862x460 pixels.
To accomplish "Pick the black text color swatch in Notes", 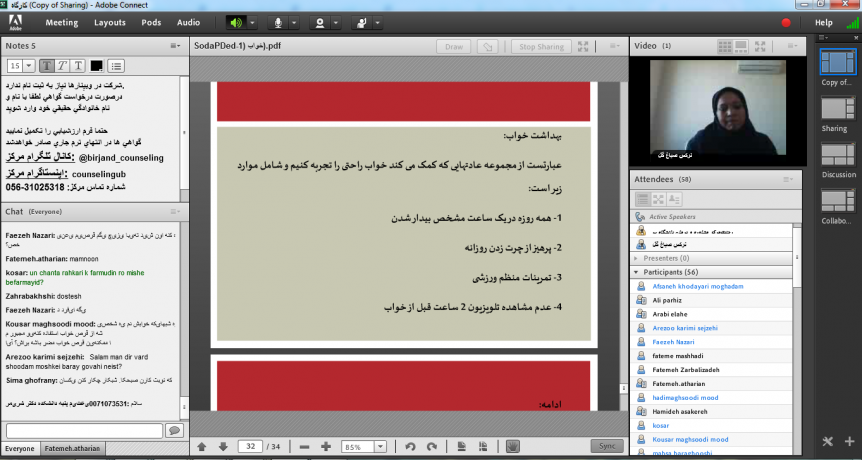I will point(97,66).
